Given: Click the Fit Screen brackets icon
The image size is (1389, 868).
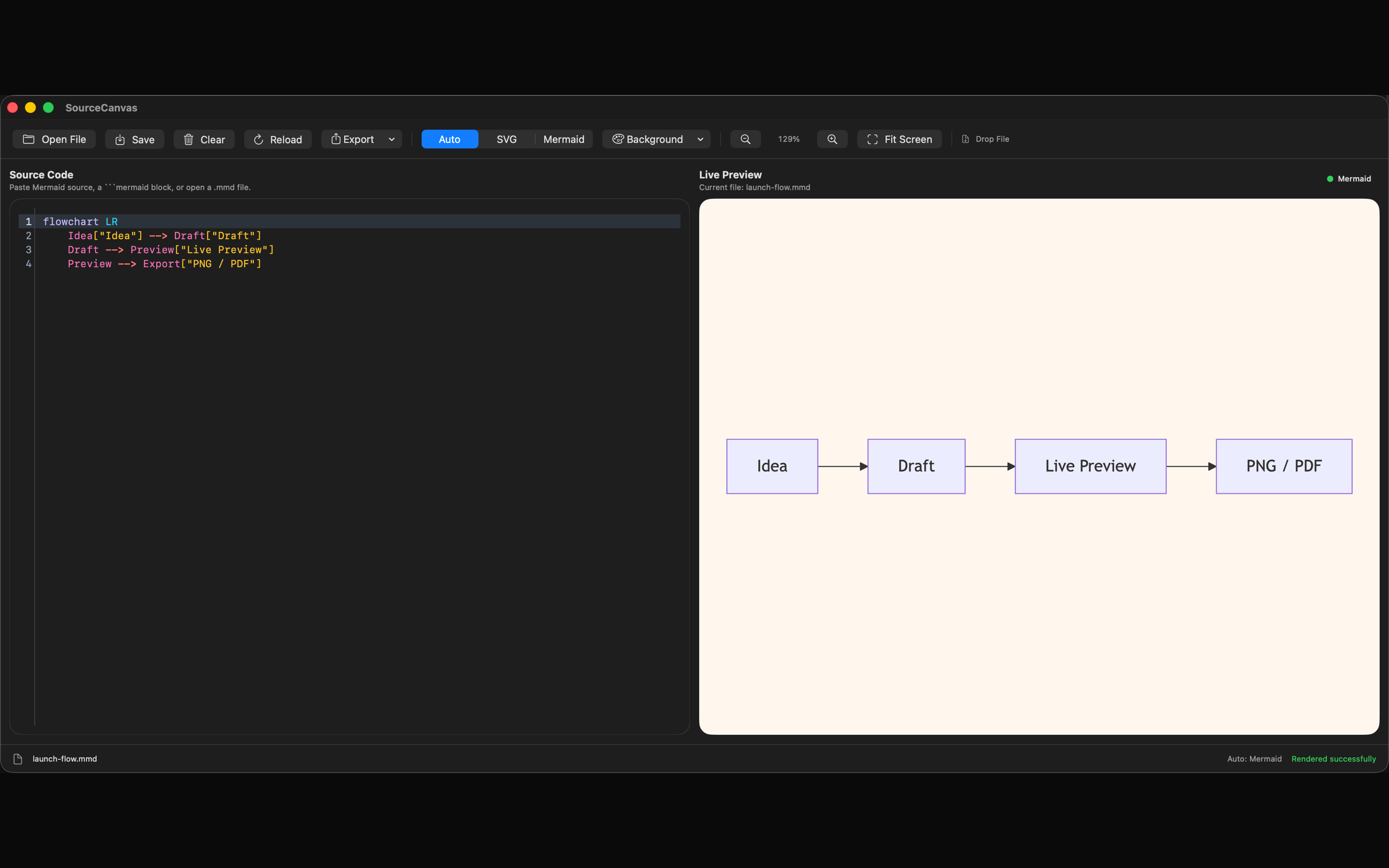Looking at the screenshot, I should pyautogui.click(x=872, y=139).
